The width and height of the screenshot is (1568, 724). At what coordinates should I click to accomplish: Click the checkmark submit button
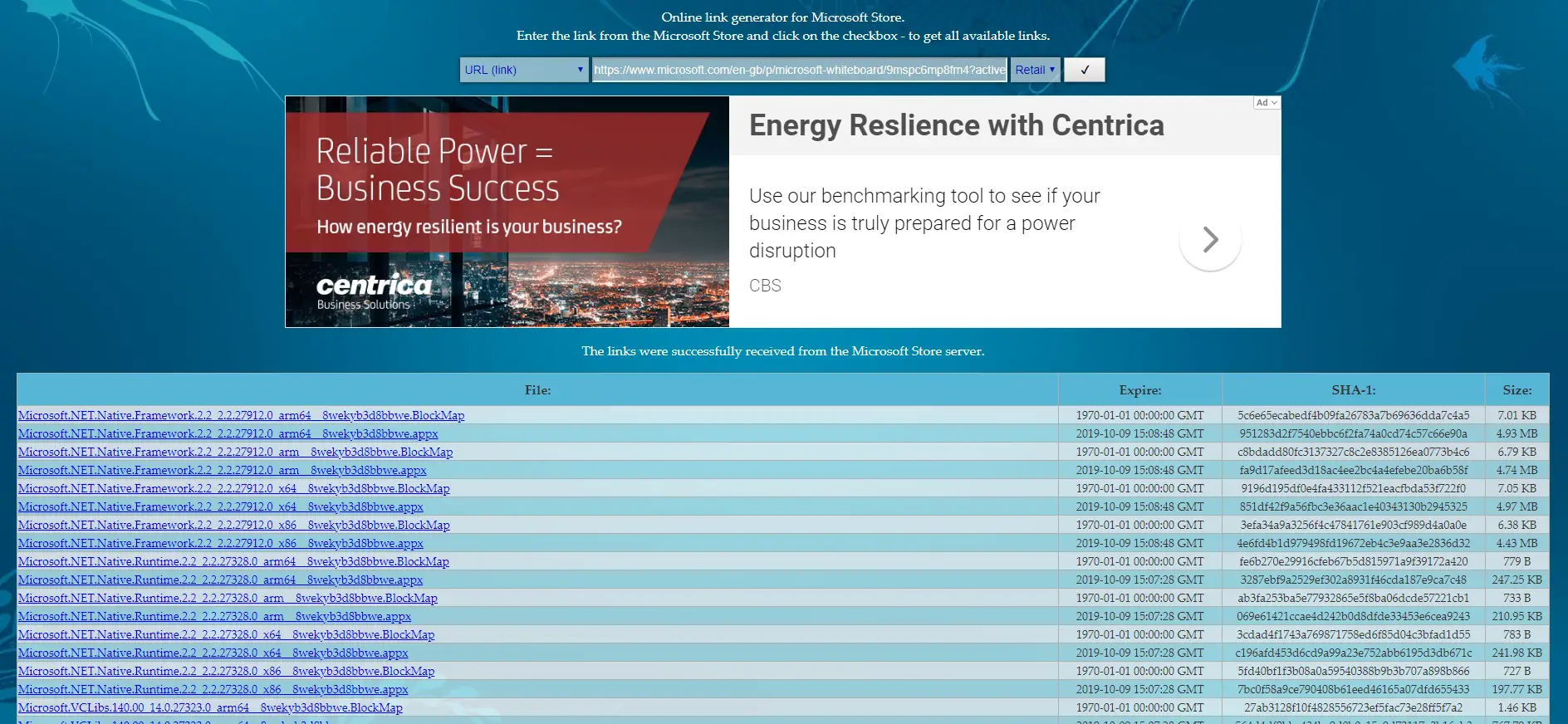(x=1084, y=70)
